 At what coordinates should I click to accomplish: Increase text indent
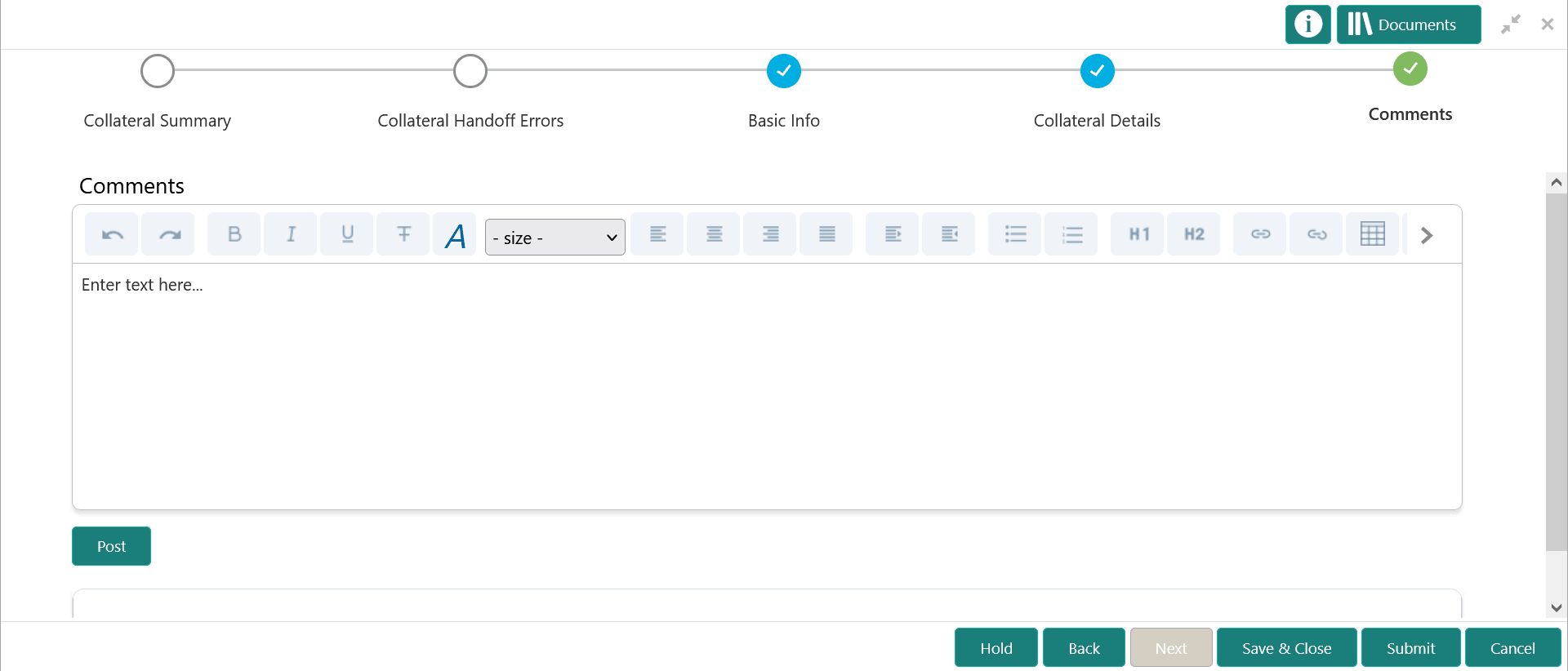tap(893, 234)
